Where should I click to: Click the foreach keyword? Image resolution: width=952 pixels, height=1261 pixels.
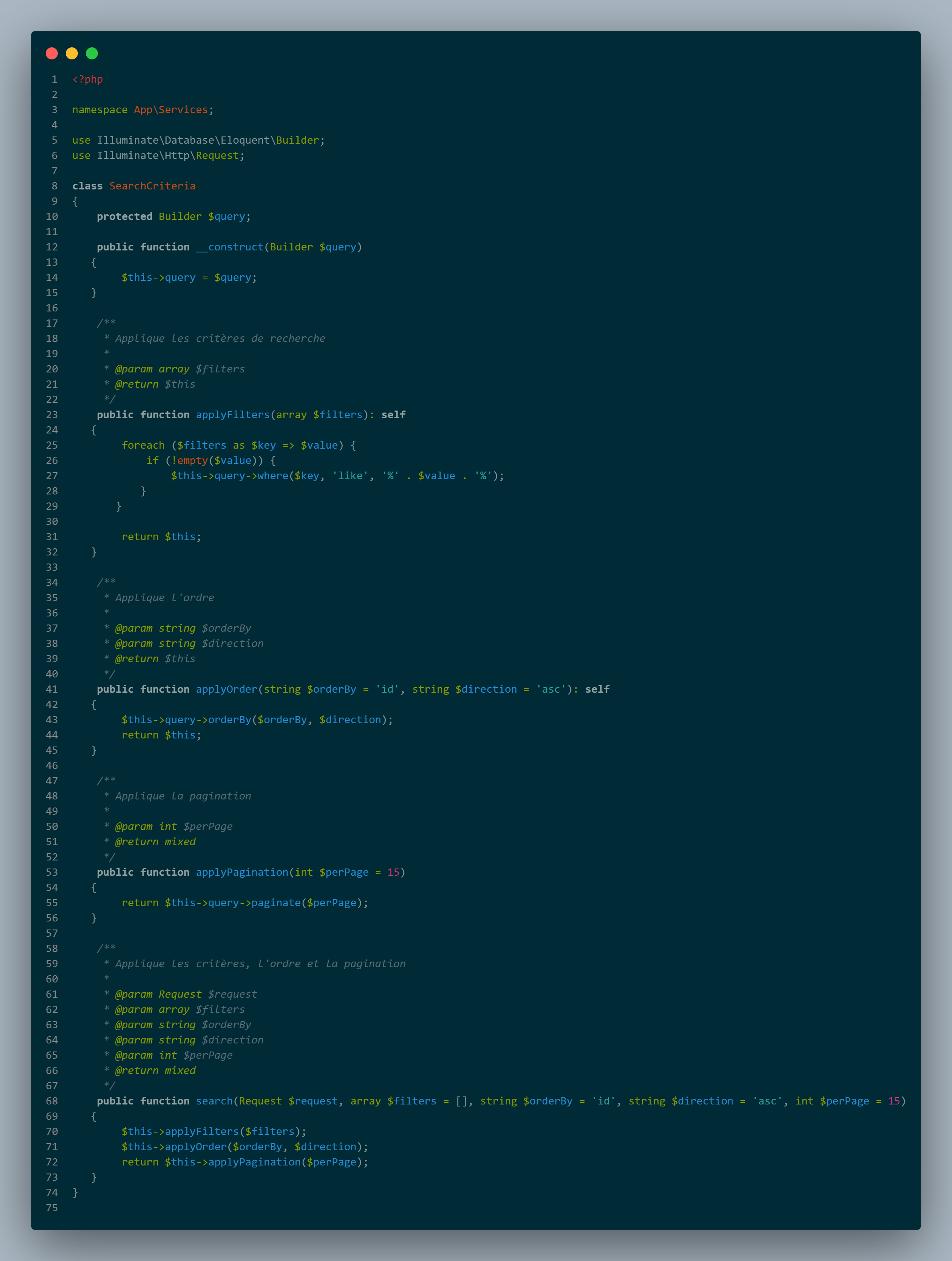tap(143, 445)
